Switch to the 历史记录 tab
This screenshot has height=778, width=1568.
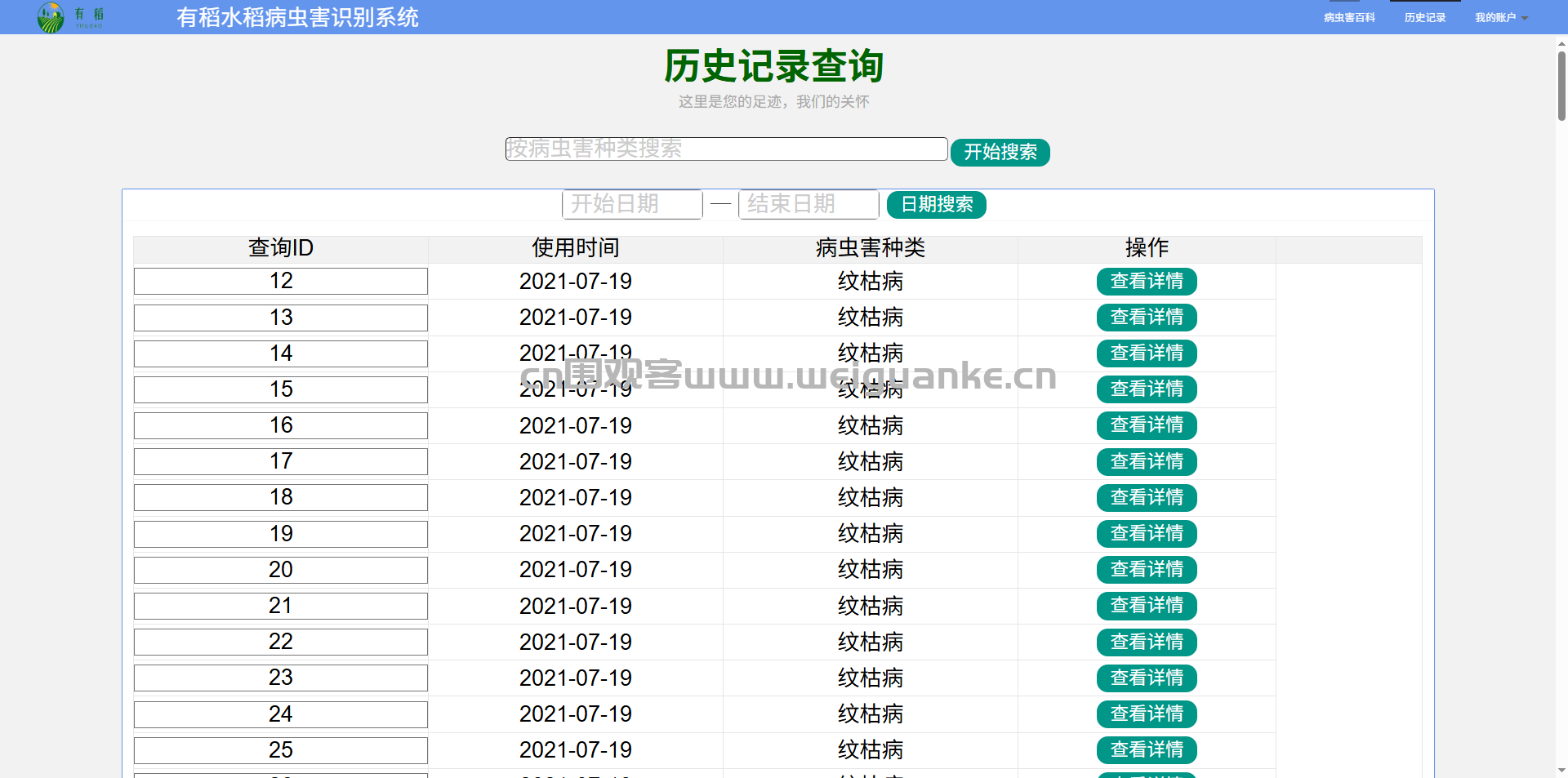point(1424,17)
